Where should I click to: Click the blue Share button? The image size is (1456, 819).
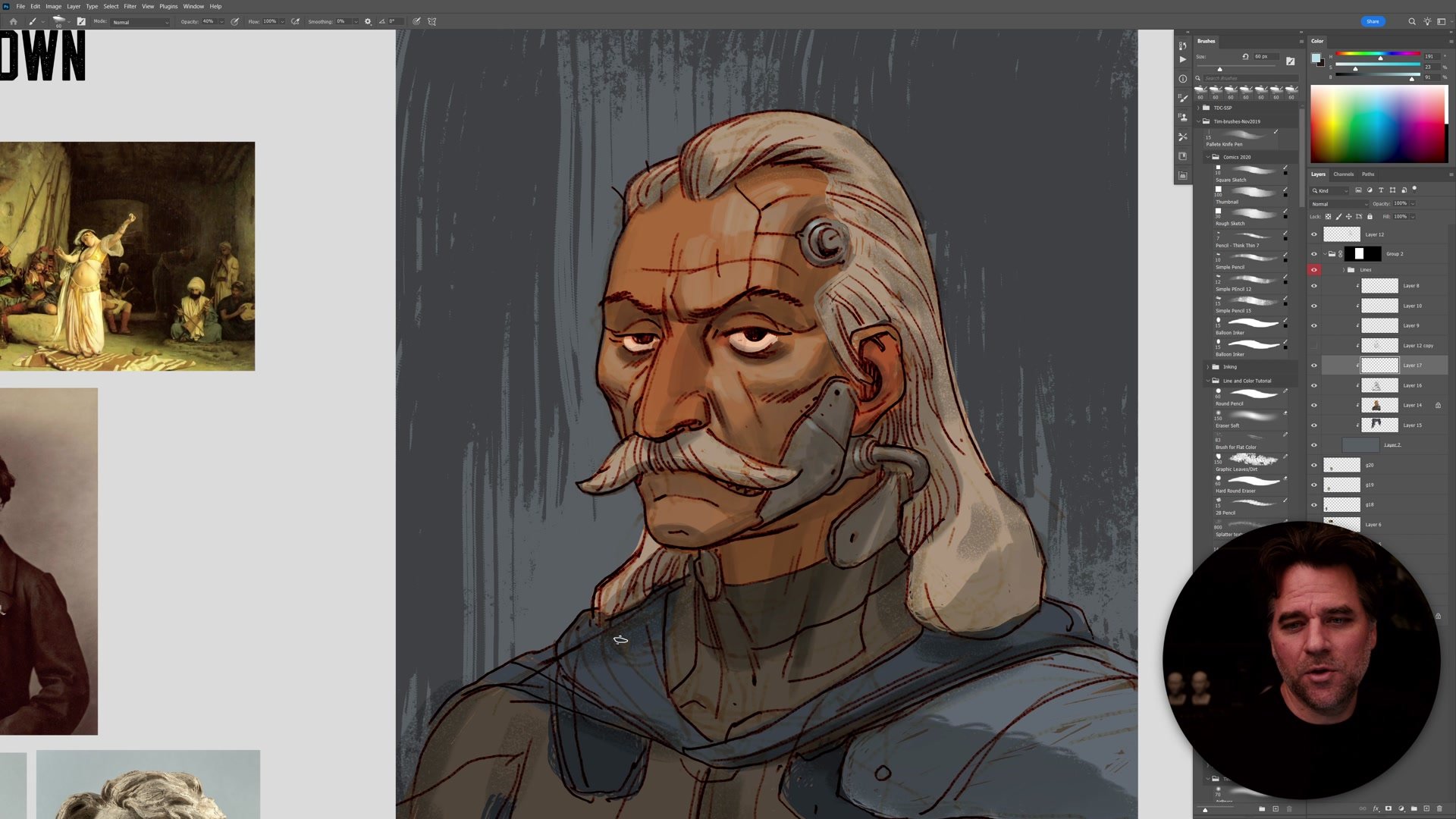pyautogui.click(x=1373, y=21)
